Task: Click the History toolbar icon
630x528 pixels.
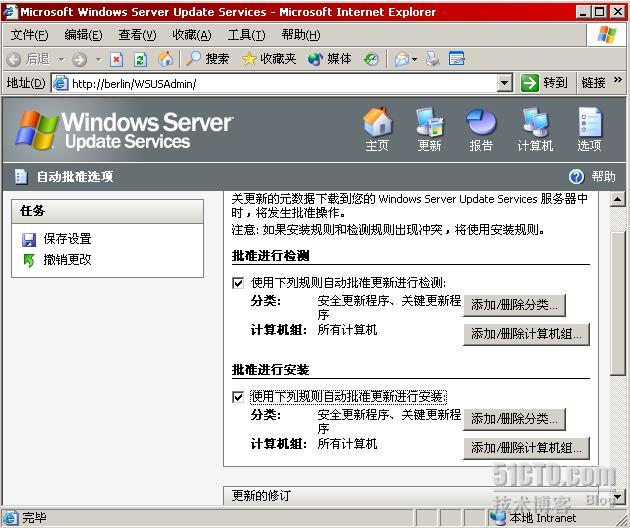Action: point(371,59)
